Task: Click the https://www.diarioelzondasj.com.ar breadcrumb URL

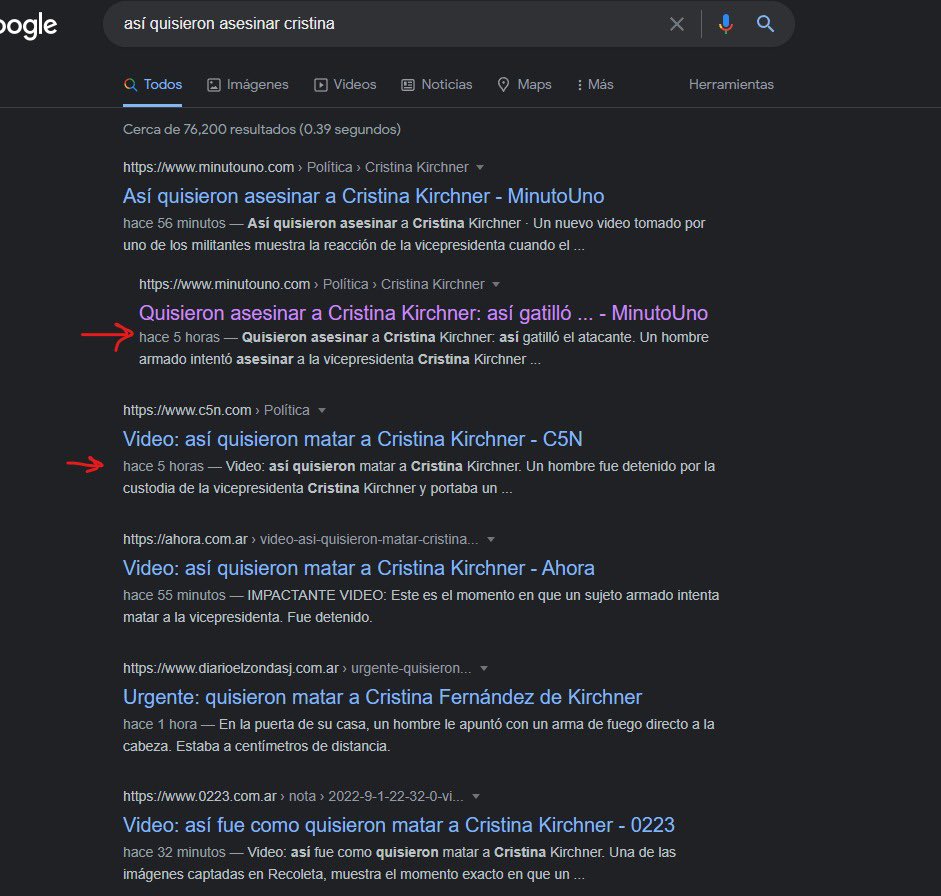Action: pos(297,669)
